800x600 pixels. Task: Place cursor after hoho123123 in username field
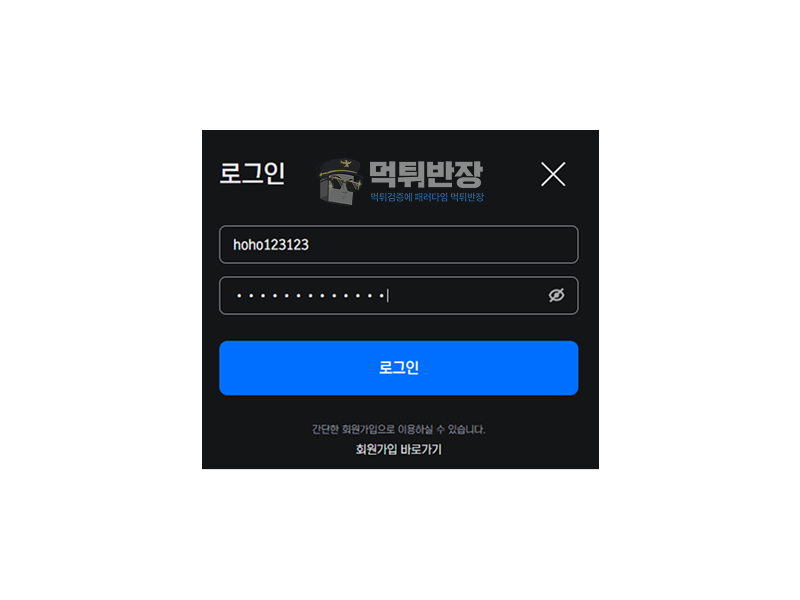310,245
